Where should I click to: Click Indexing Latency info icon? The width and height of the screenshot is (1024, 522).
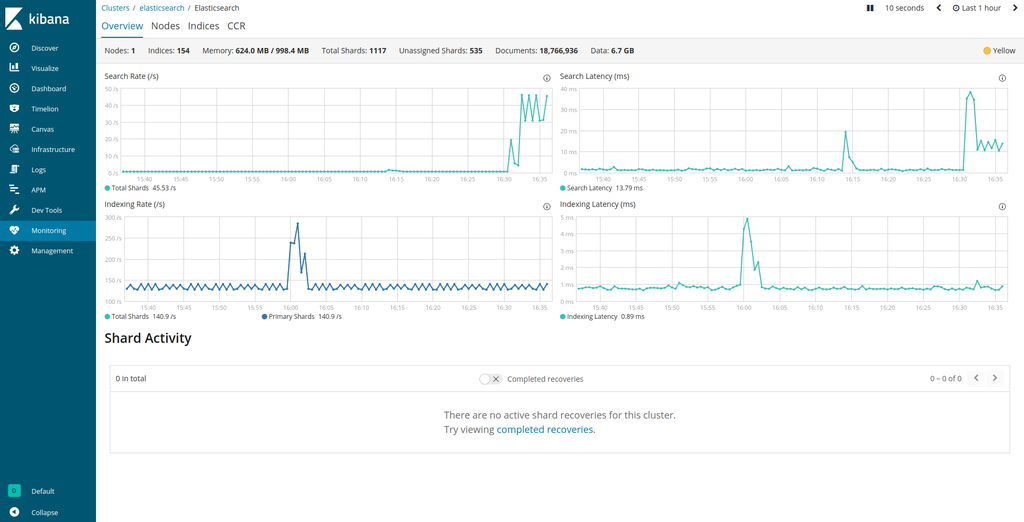[x=1002, y=206]
